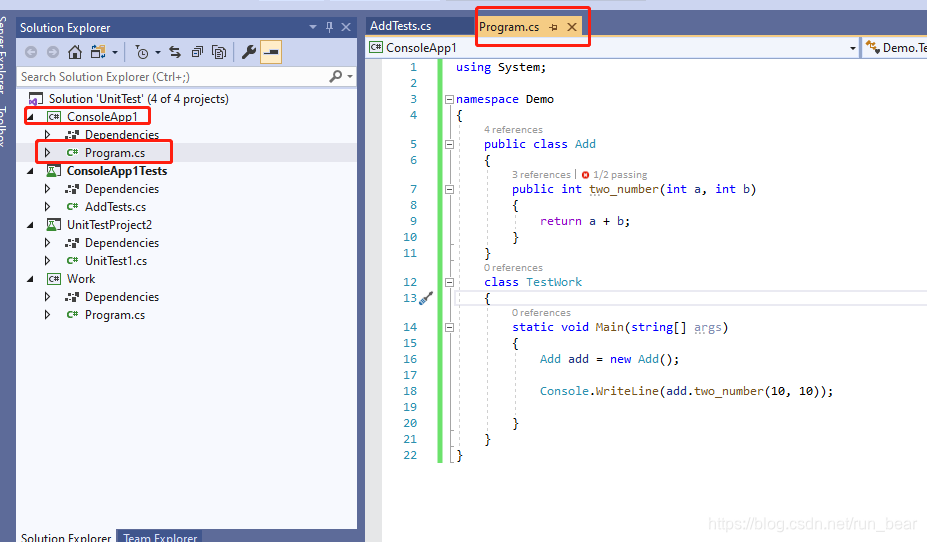Open the Demo.Te type navigation combo box
This screenshot has width=927, height=542.
point(894,47)
